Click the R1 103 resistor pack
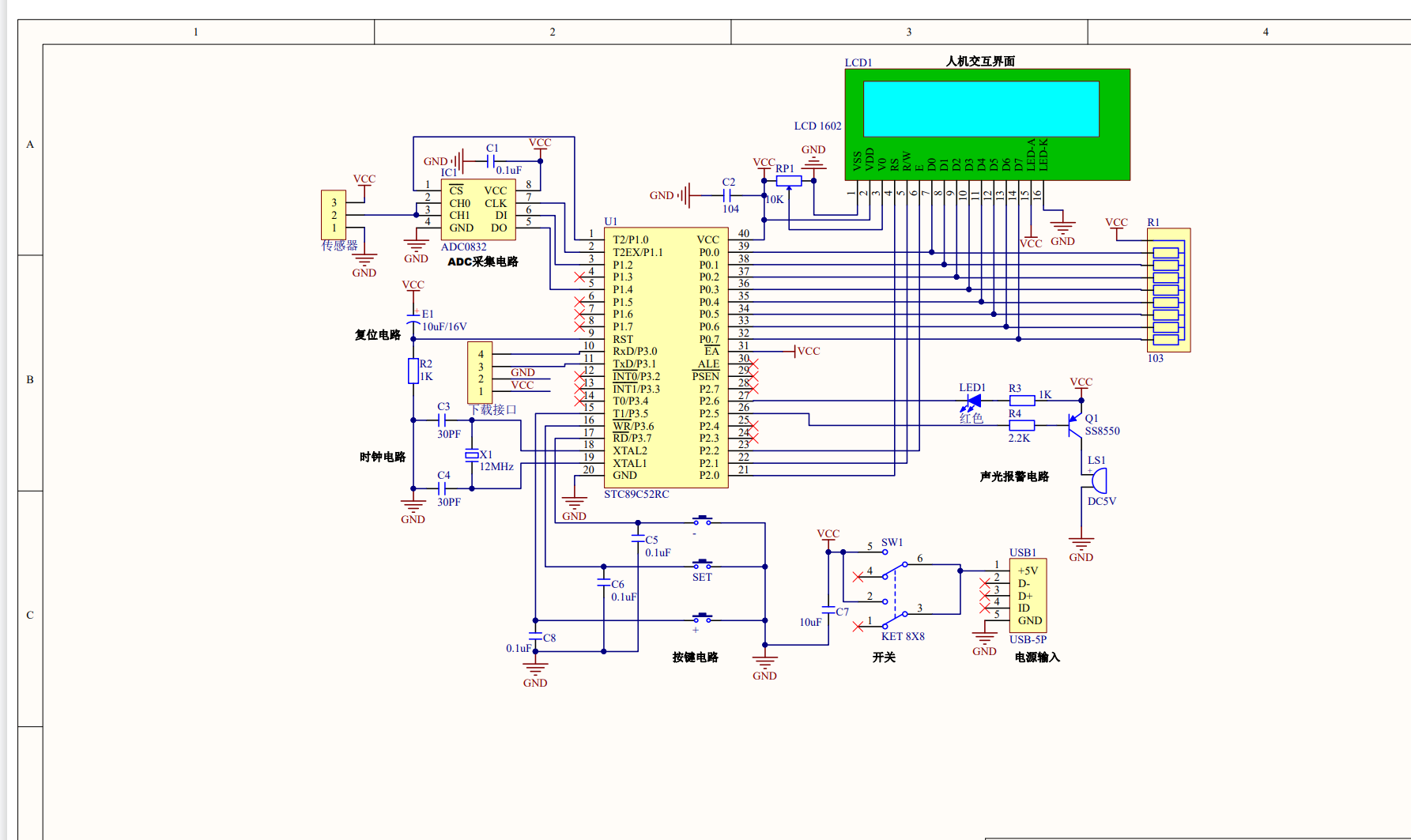 point(1168,290)
